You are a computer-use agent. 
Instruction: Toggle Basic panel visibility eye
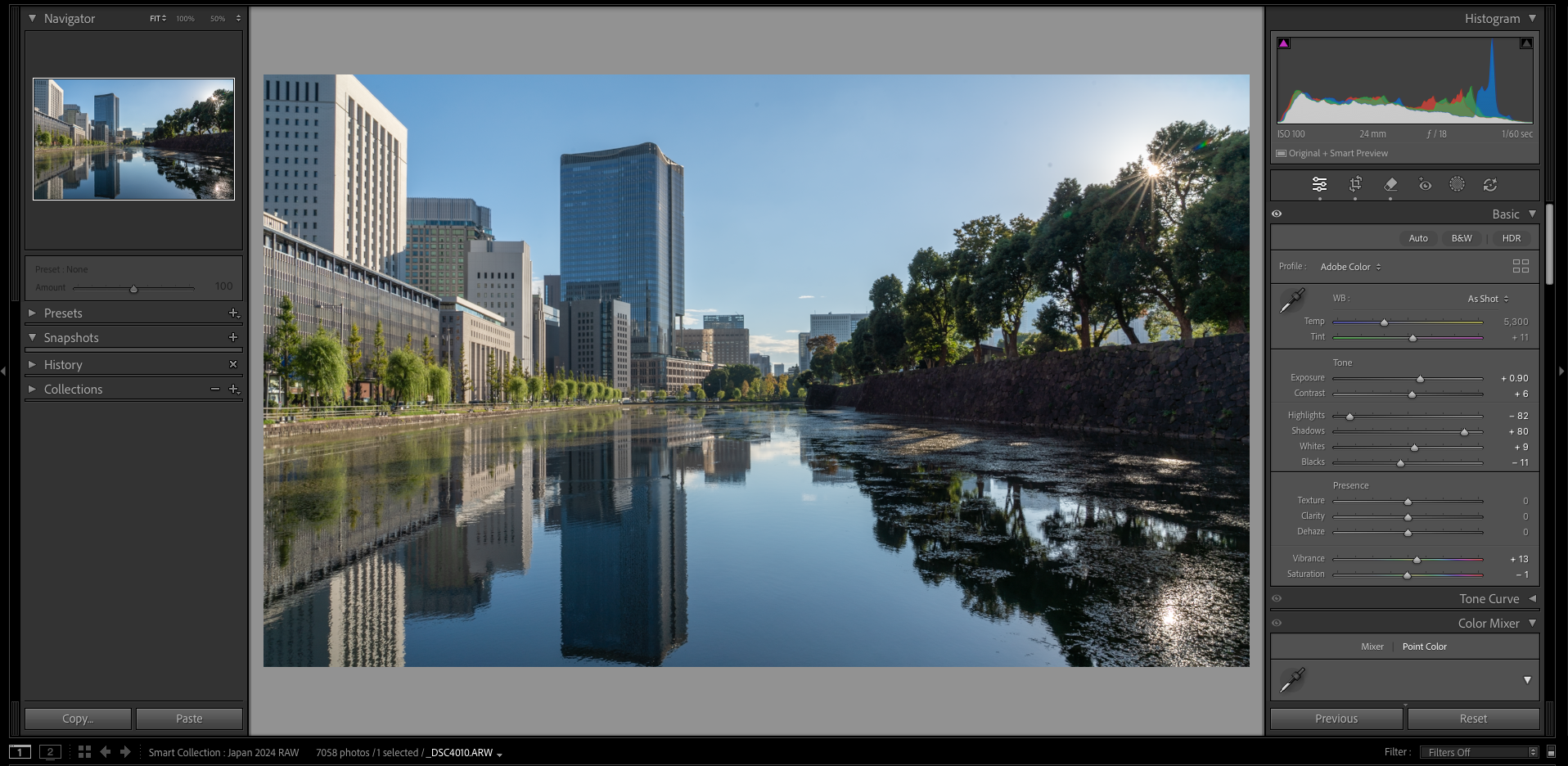point(1277,214)
